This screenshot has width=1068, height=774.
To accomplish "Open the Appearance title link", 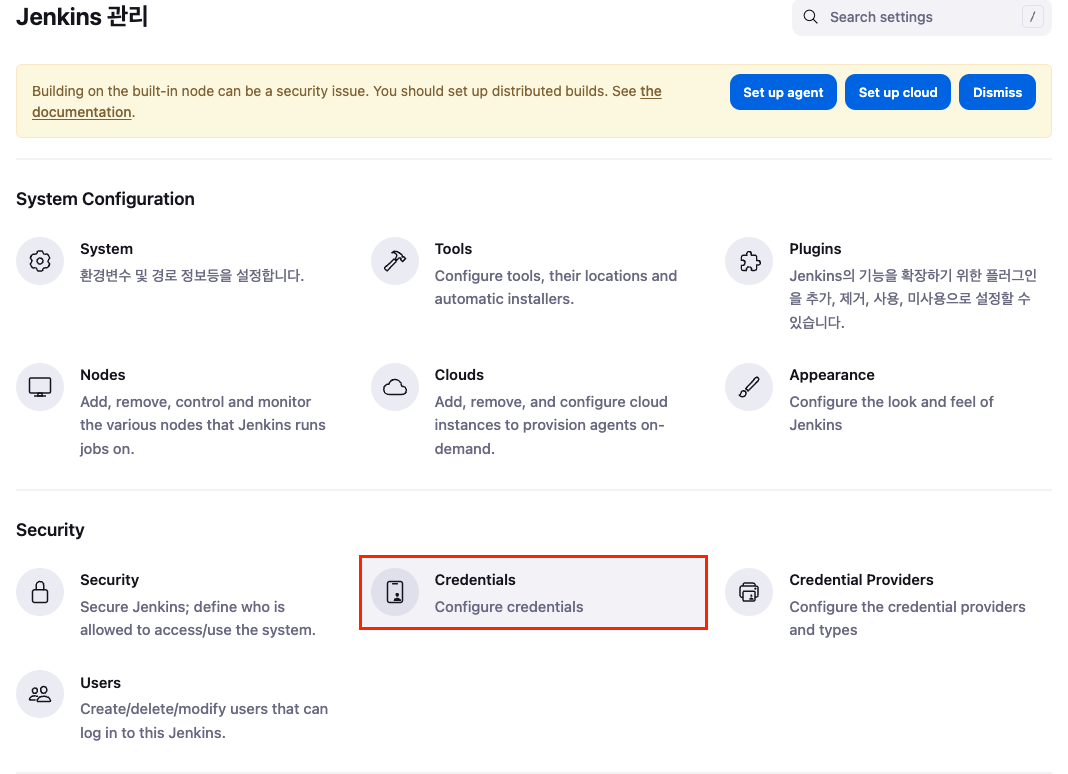I will 832,375.
